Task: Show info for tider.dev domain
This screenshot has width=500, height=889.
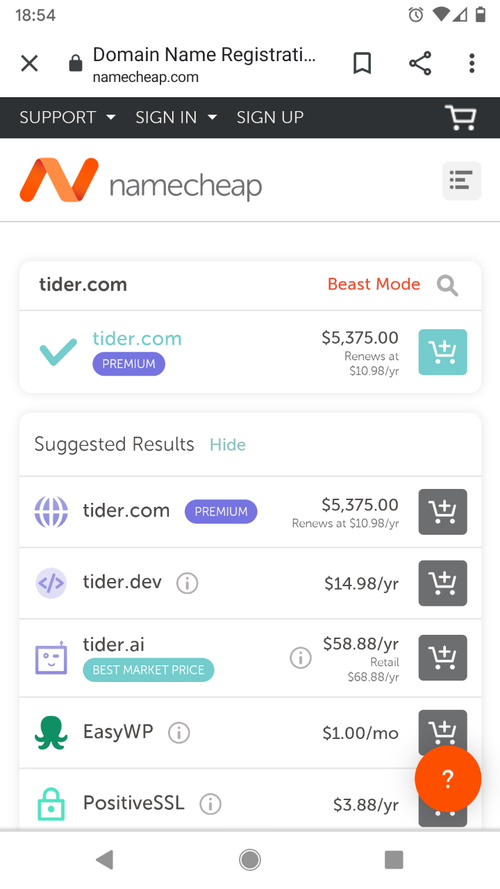Action: [187, 583]
